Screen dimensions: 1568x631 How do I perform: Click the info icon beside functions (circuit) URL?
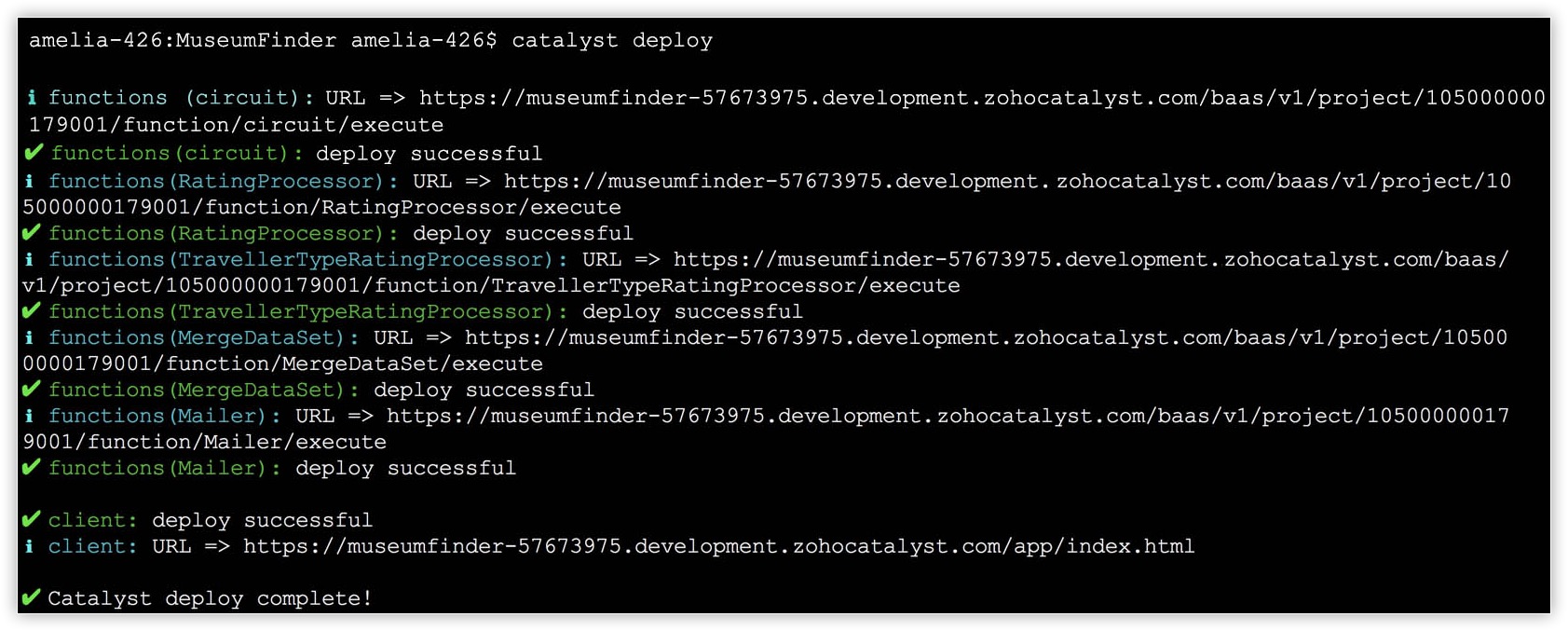coord(33,97)
